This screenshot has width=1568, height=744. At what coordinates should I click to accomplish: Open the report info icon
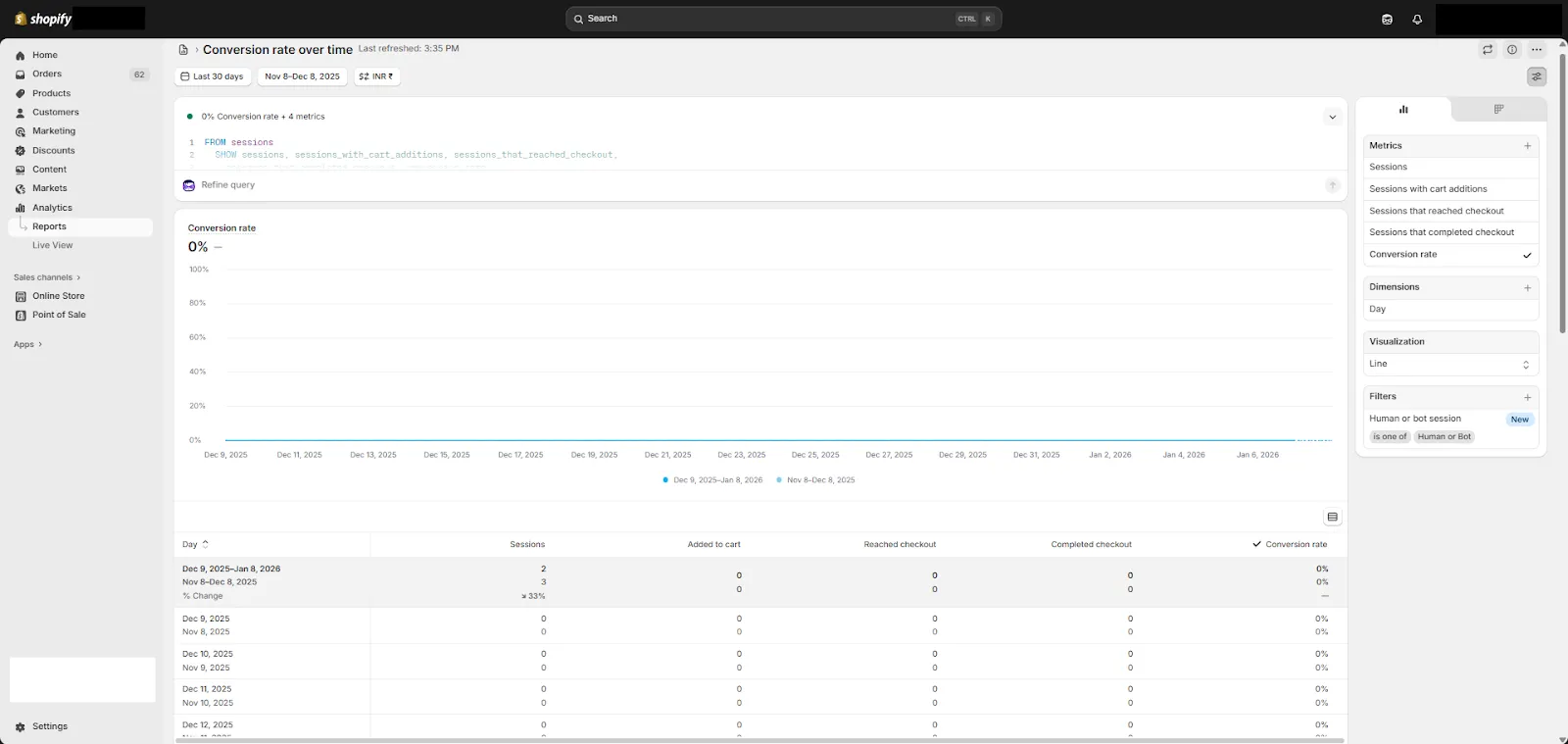click(1512, 50)
